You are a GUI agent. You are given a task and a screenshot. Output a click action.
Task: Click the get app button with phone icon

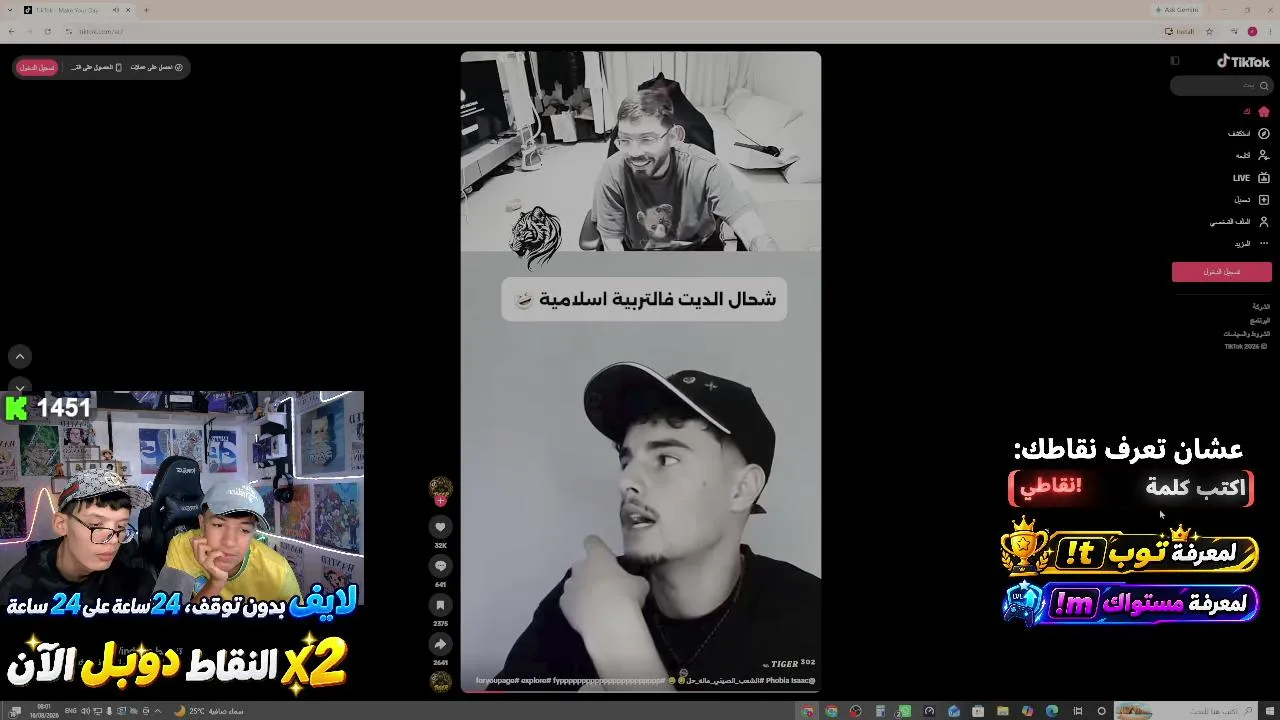(96, 67)
